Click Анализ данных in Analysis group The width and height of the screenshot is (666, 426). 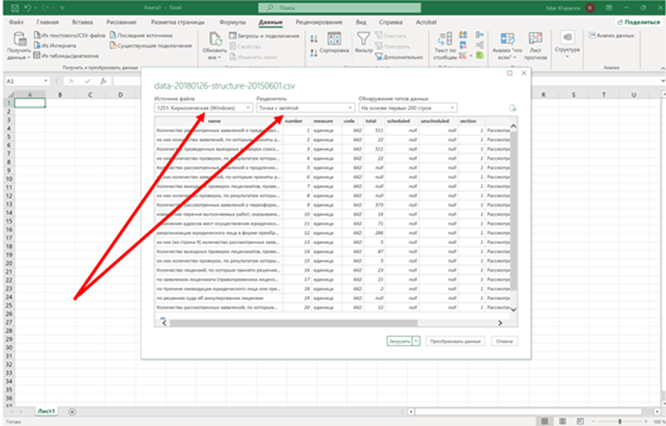point(611,36)
